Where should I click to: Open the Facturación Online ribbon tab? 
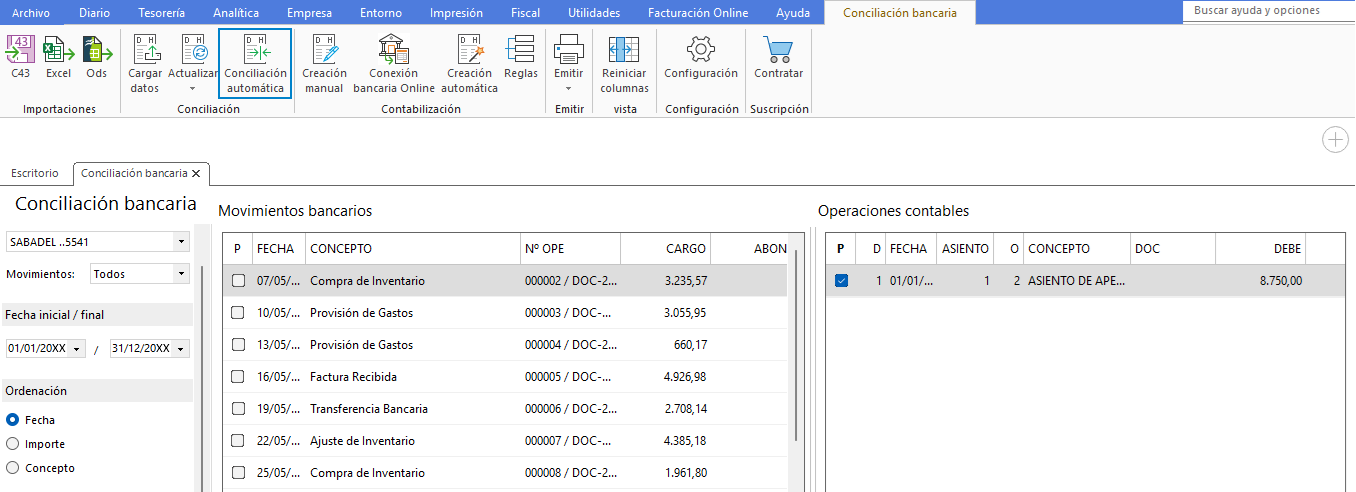click(x=697, y=13)
